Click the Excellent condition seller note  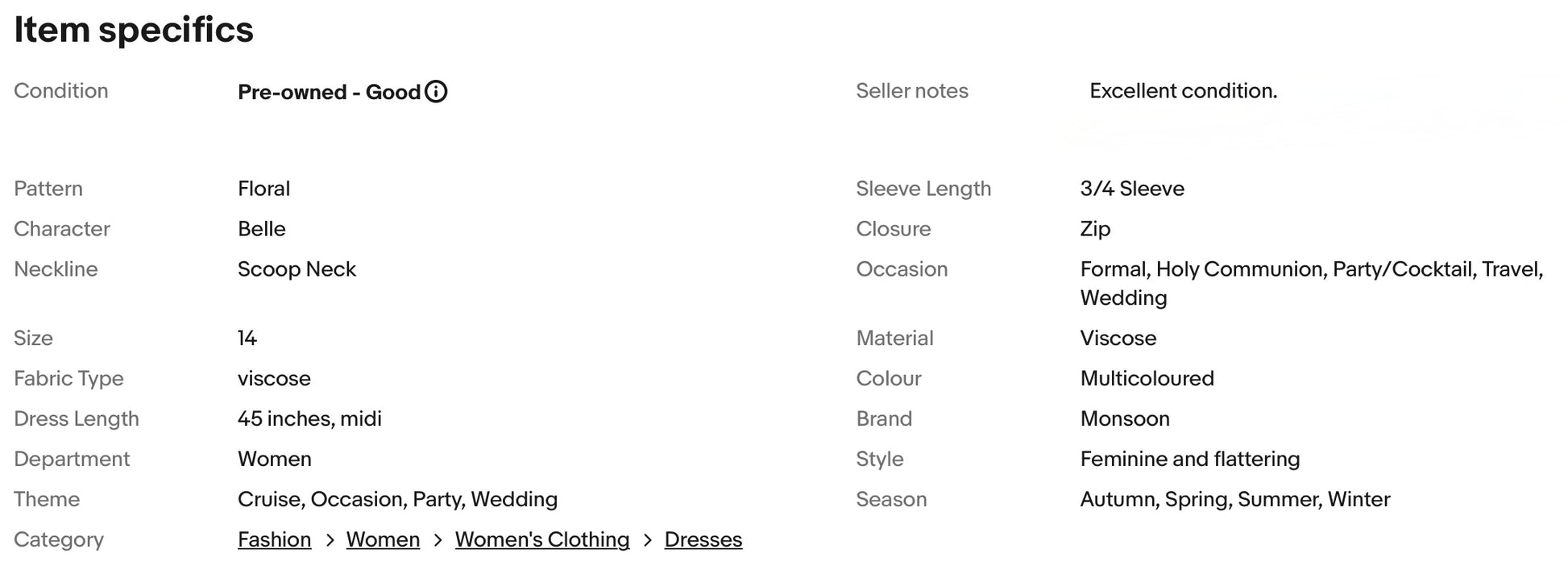pos(1183,91)
